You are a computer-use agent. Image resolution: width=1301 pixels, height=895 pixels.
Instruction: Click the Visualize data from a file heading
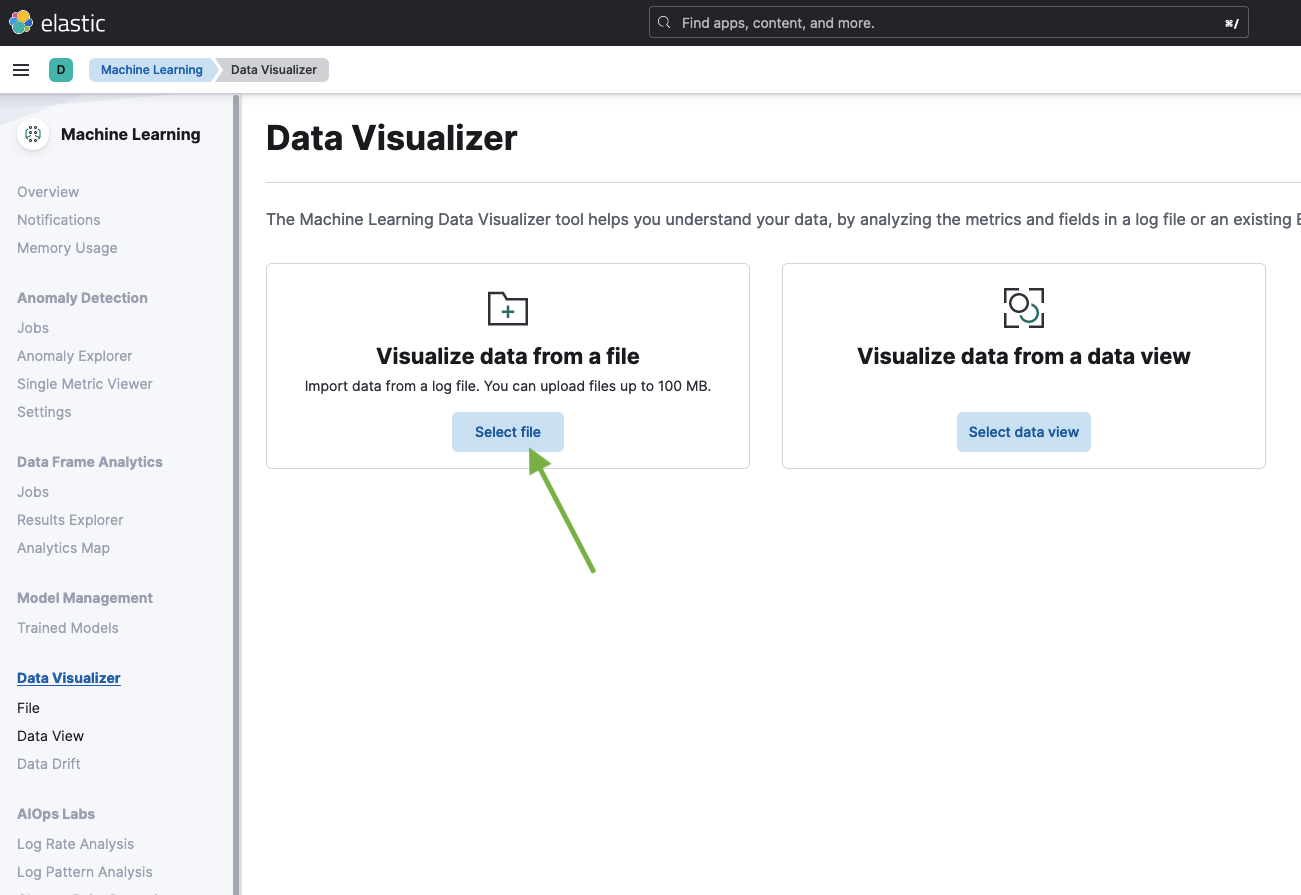pyautogui.click(x=508, y=356)
